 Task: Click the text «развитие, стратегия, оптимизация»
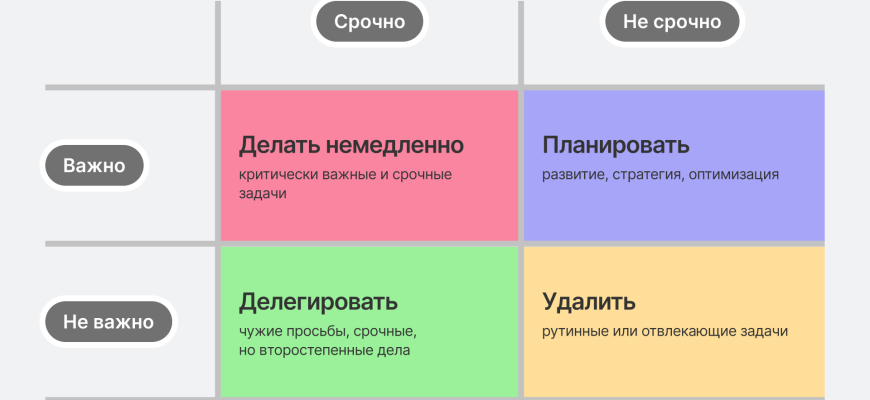coord(660,175)
